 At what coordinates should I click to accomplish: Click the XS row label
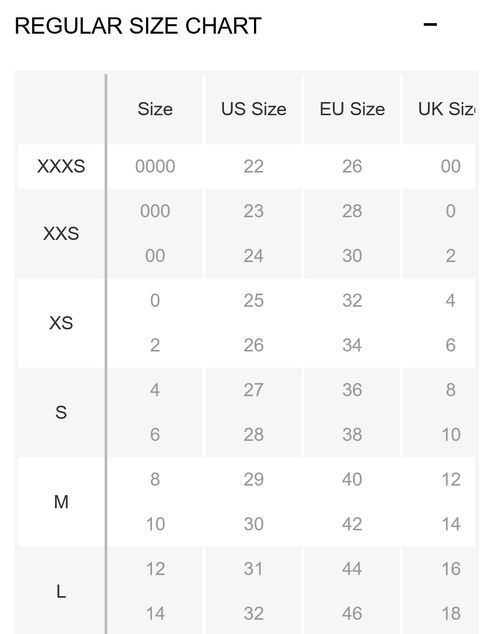point(61,323)
